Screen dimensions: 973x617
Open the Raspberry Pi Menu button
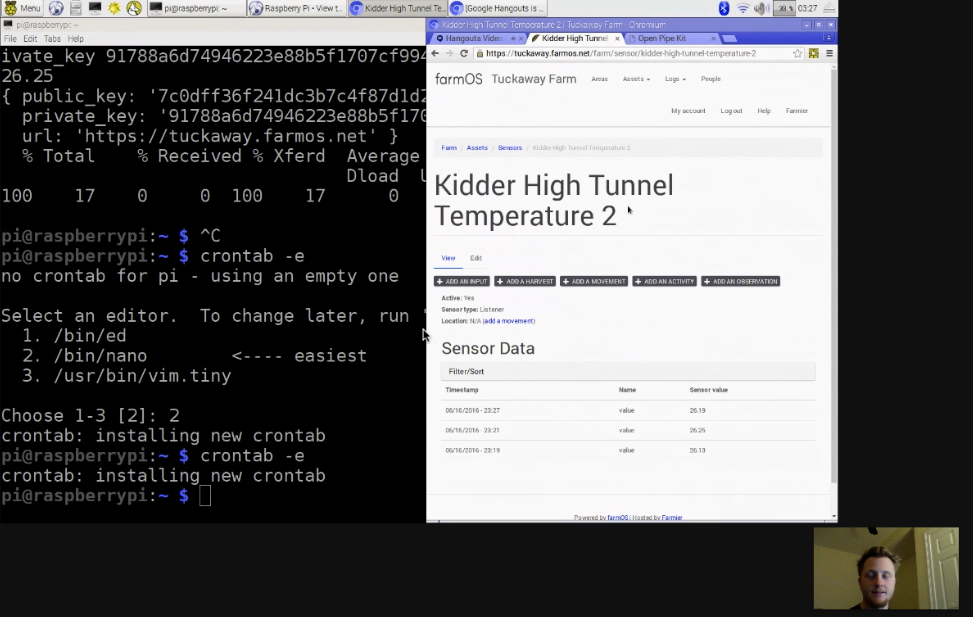(x=22, y=8)
